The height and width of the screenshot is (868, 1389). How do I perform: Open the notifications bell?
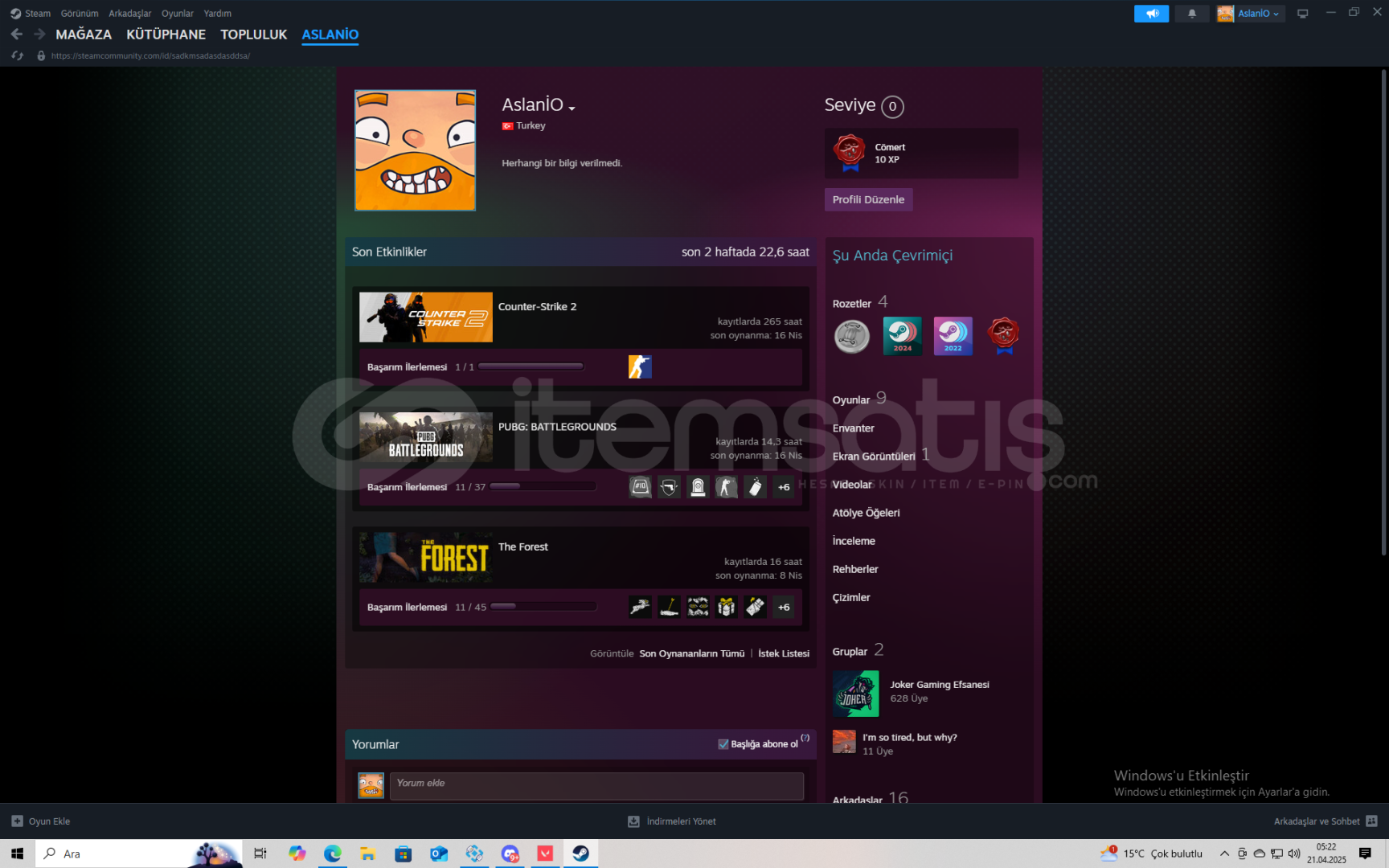point(1192,14)
